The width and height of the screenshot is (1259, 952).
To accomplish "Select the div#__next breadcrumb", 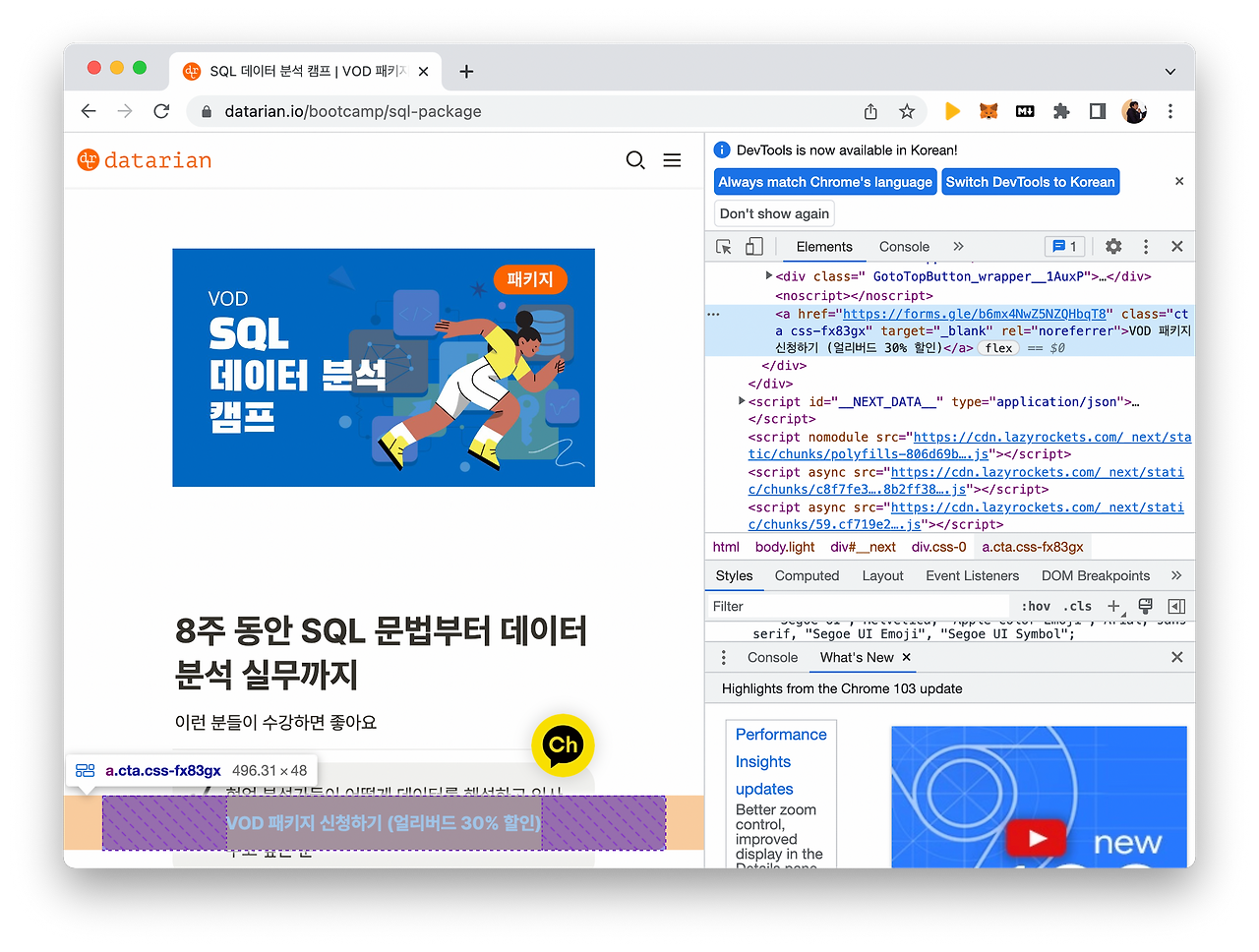I will (x=863, y=547).
